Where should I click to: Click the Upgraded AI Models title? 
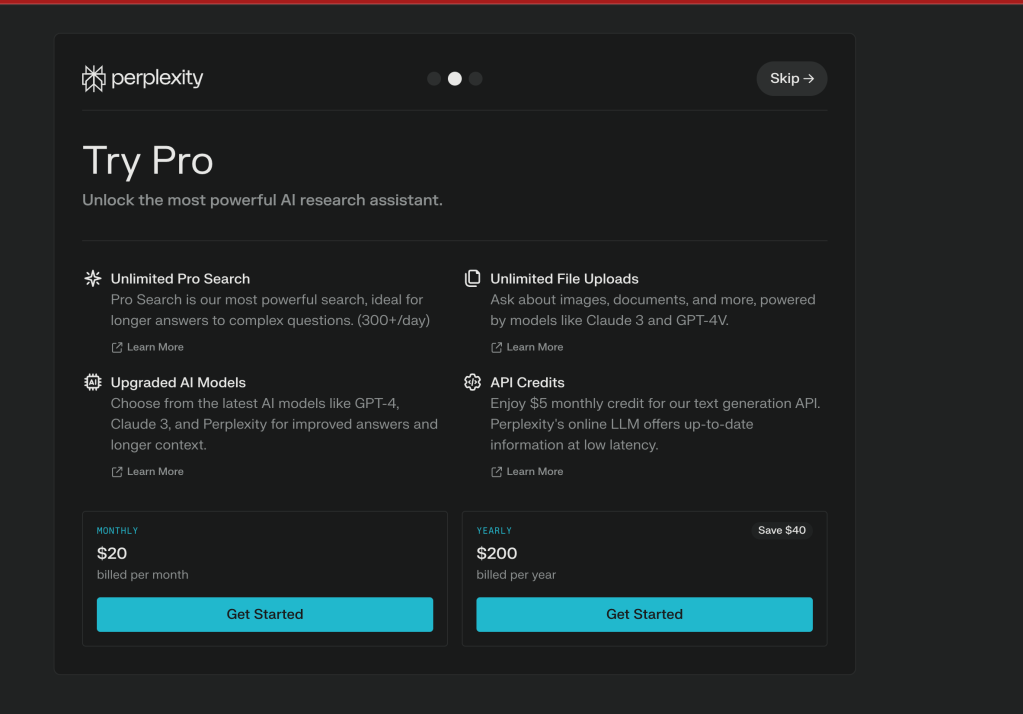pyautogui.click(x=178, y=382)
